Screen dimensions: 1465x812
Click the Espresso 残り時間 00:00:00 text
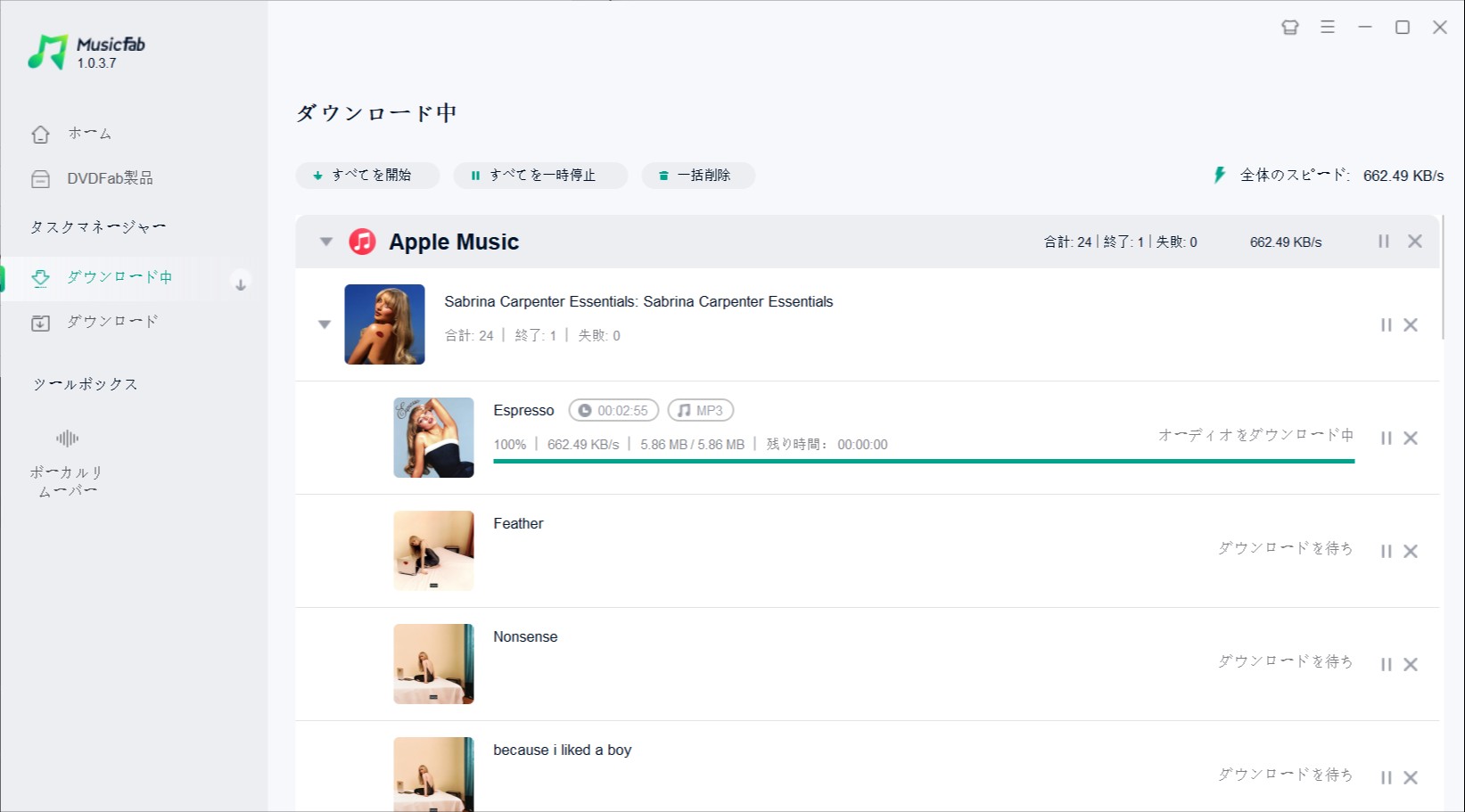827,445
